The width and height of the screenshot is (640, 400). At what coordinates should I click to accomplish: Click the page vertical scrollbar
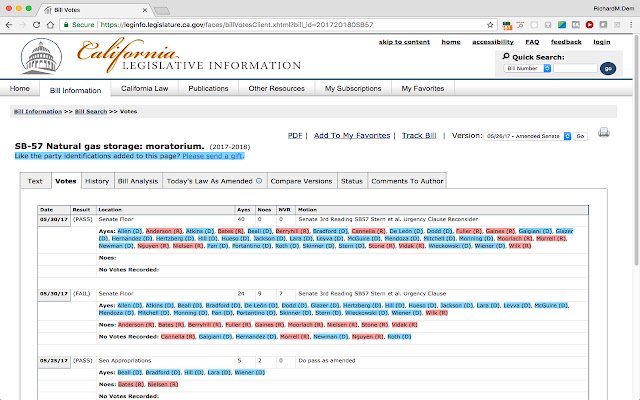(x=636, y=151)
